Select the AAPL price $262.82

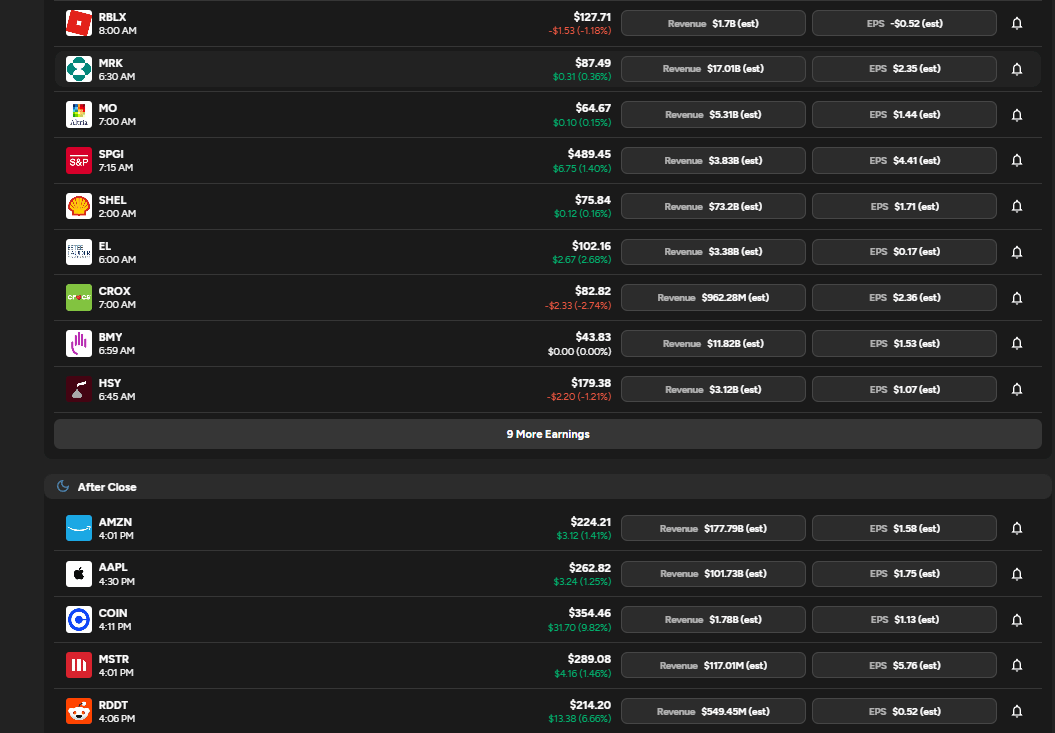[589, 567]
